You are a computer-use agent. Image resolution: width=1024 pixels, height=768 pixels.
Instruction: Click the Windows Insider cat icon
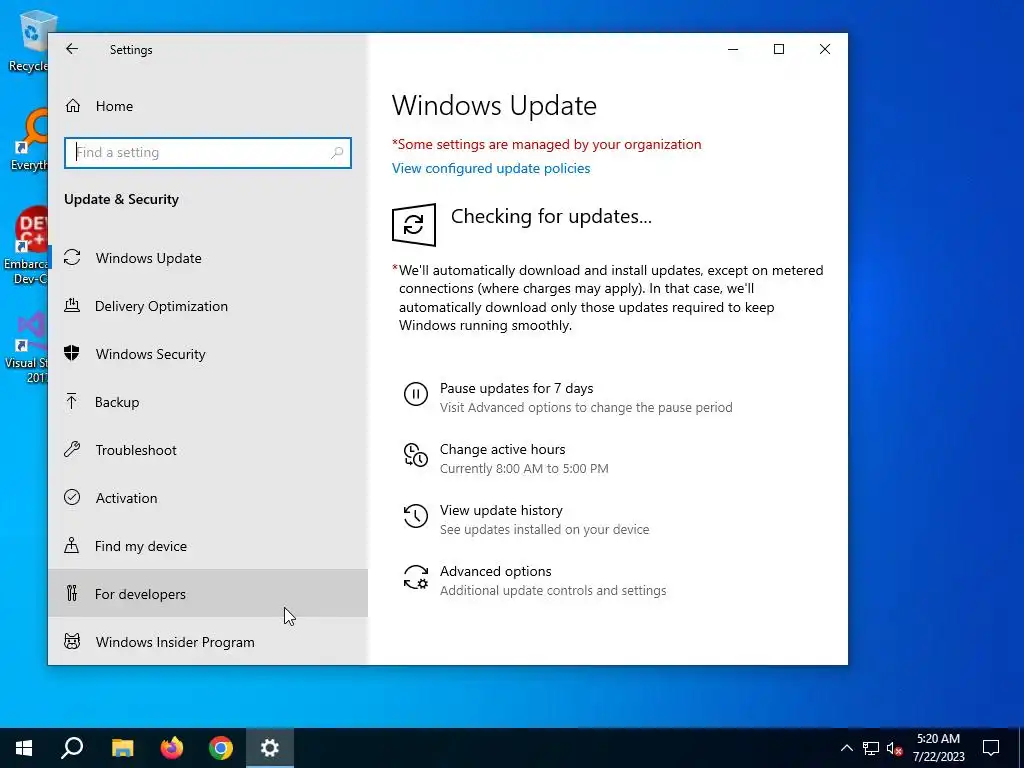coord(72,641)
